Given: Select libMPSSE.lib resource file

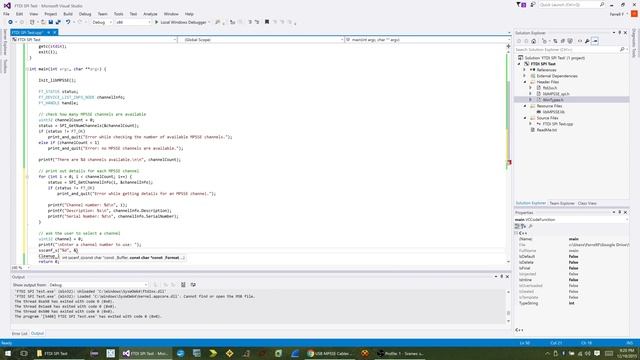Looking at the screenshot, I should tap(553, 112).
